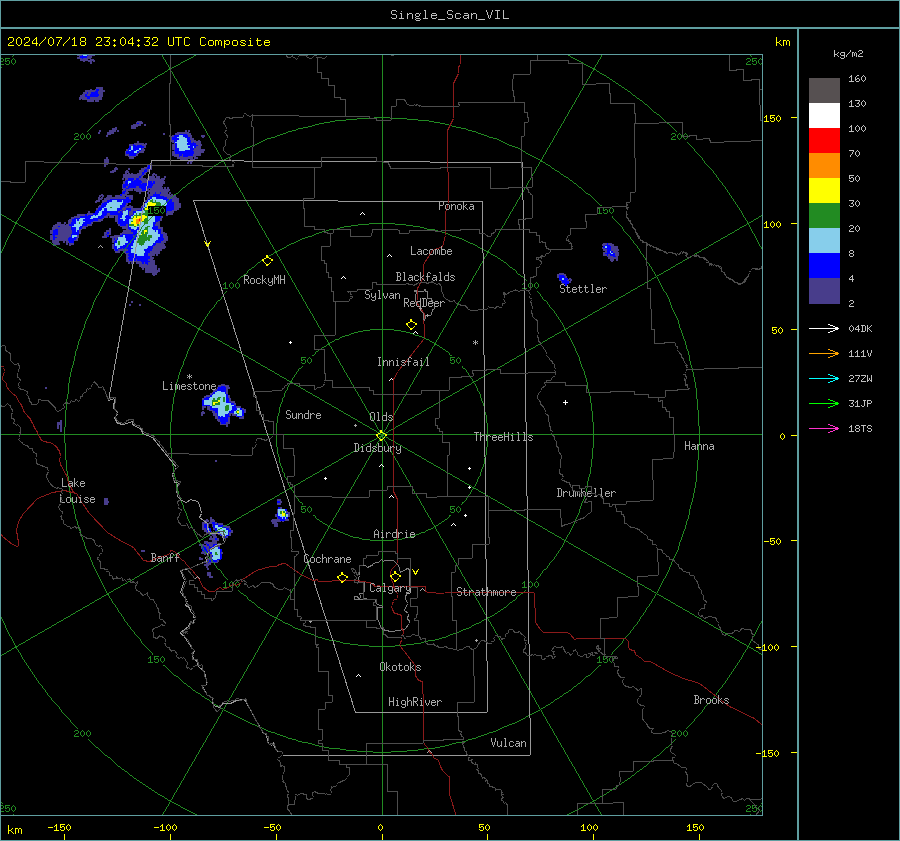Click the 2024/07/18 23:04:32 UTC Composite timestamp

tap(138, 42)
